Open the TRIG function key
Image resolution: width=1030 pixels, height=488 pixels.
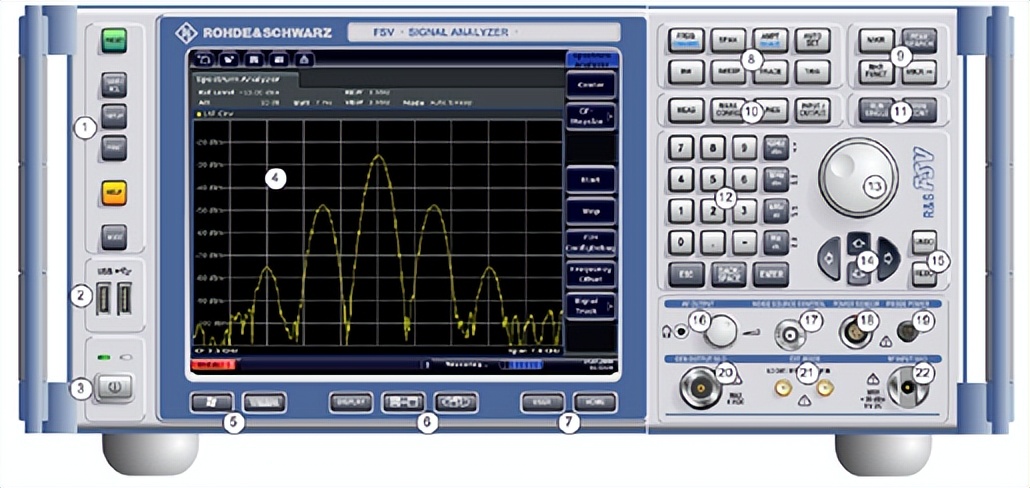(x=813, y=72)
